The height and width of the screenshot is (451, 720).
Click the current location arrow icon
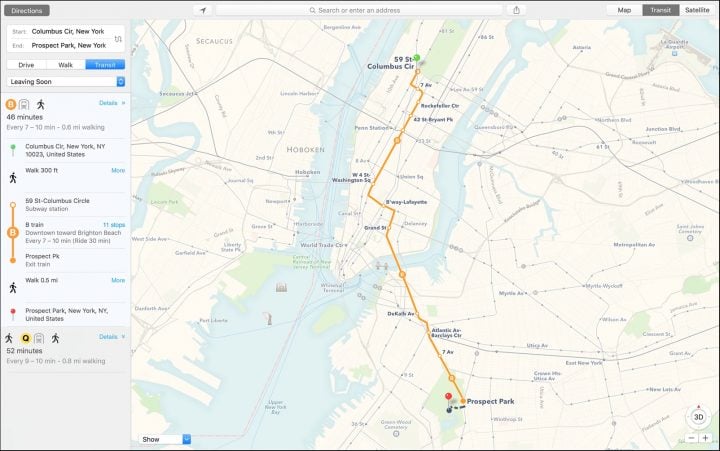point(202,10)
